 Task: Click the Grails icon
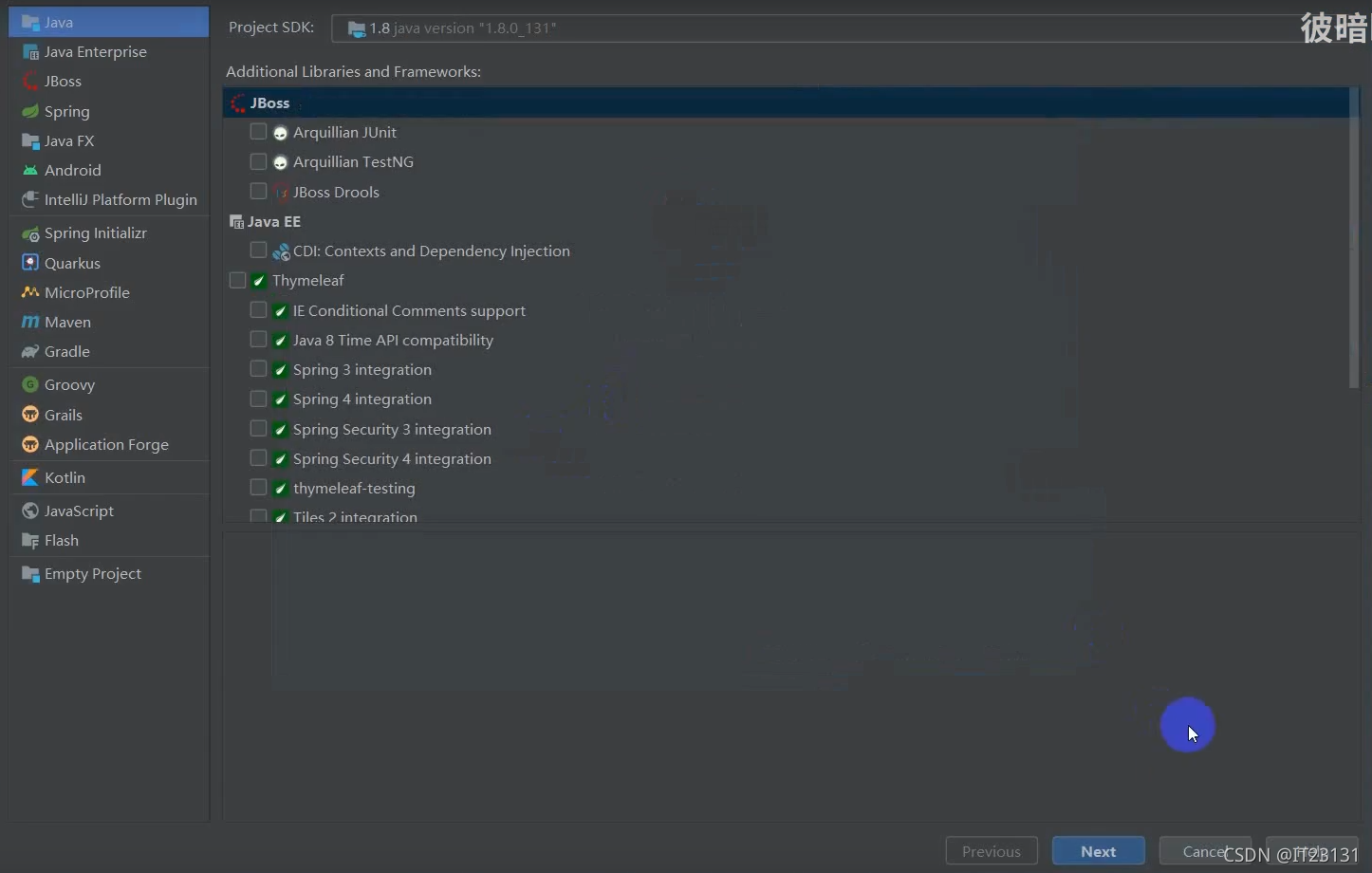coord(30,415)
